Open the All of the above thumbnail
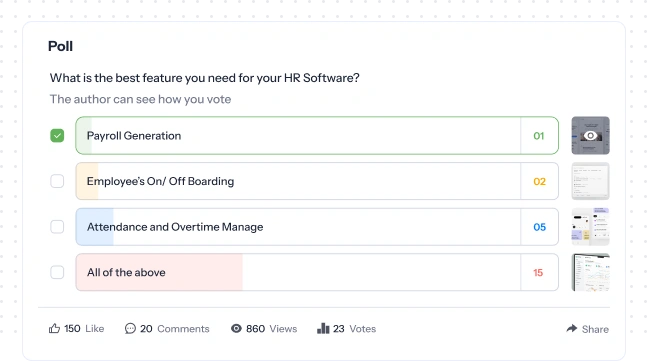 tap(590, 272)
